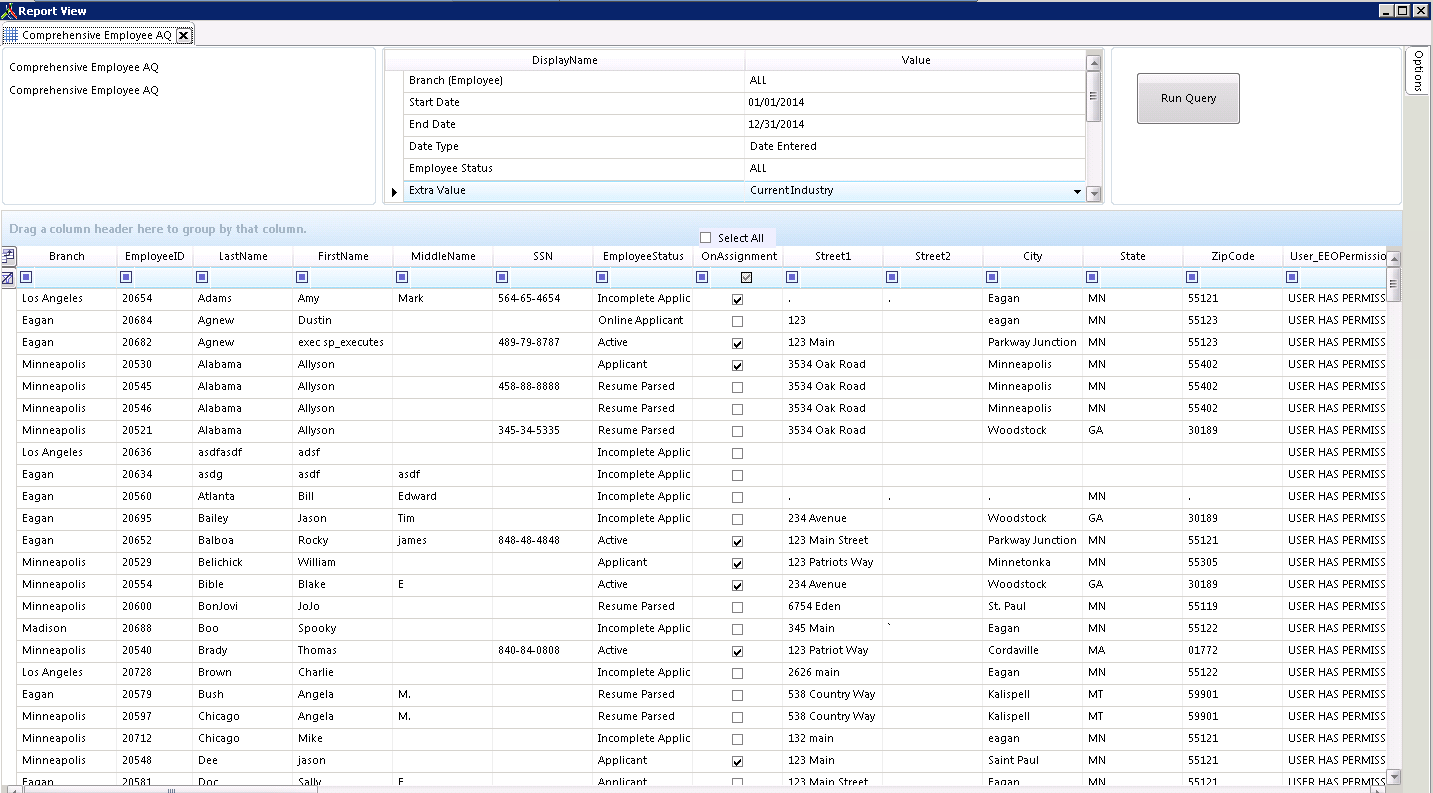The image size is (1433, 793).
Task: Sort by the ZipCode column header
Action: pos(1233,256)
